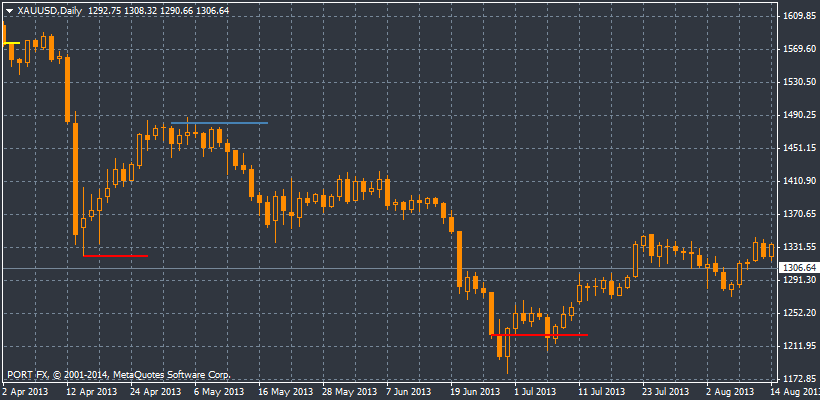Click the 1370.65 price axis label

click(x=800, y=214)
